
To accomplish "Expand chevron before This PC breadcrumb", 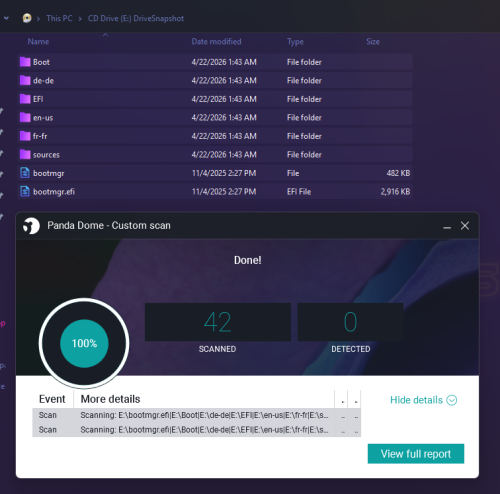I will [x=39, y=19].
